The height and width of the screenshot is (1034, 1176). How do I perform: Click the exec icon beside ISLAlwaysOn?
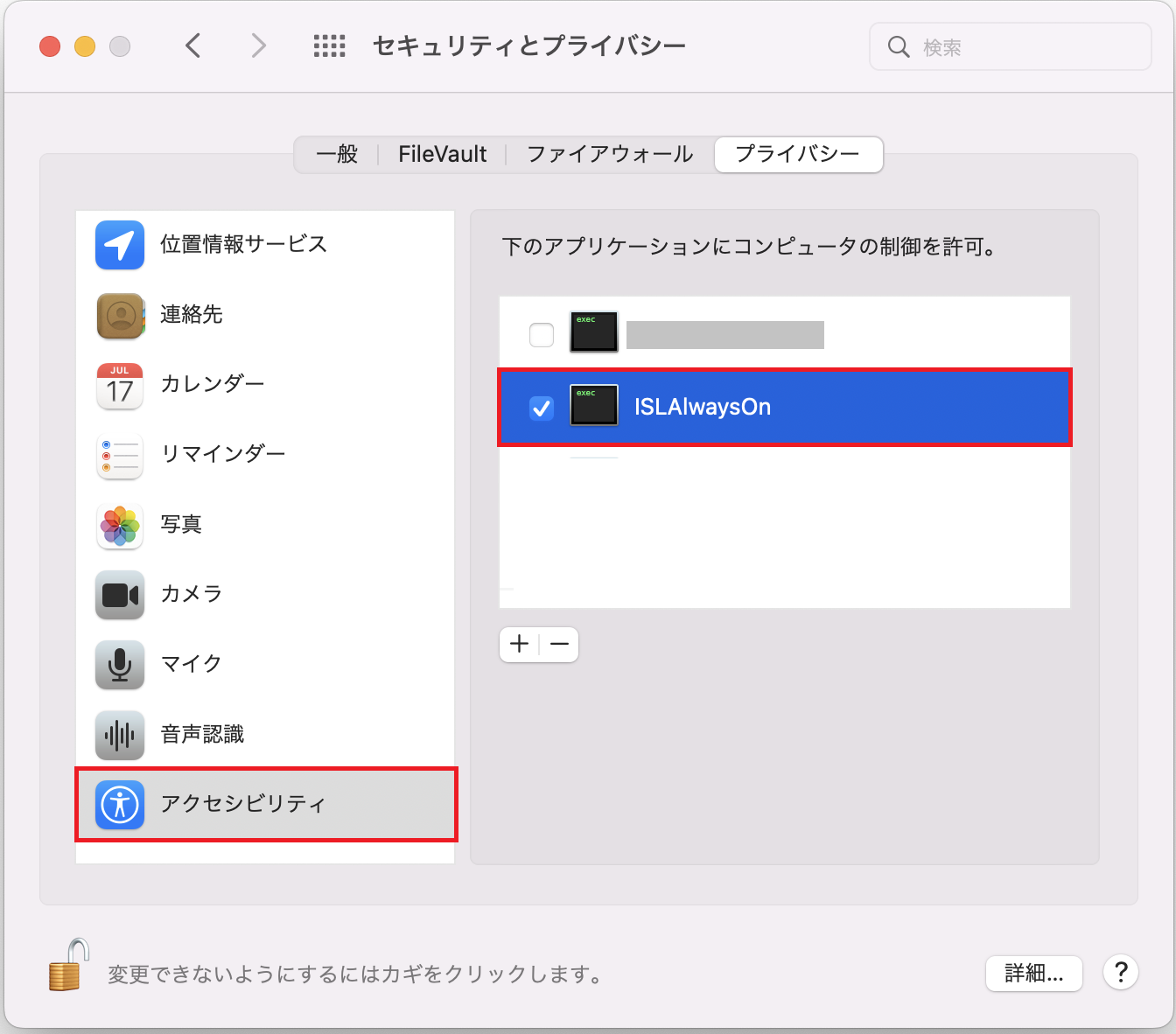pyautogui.click(x=594, y=406)
